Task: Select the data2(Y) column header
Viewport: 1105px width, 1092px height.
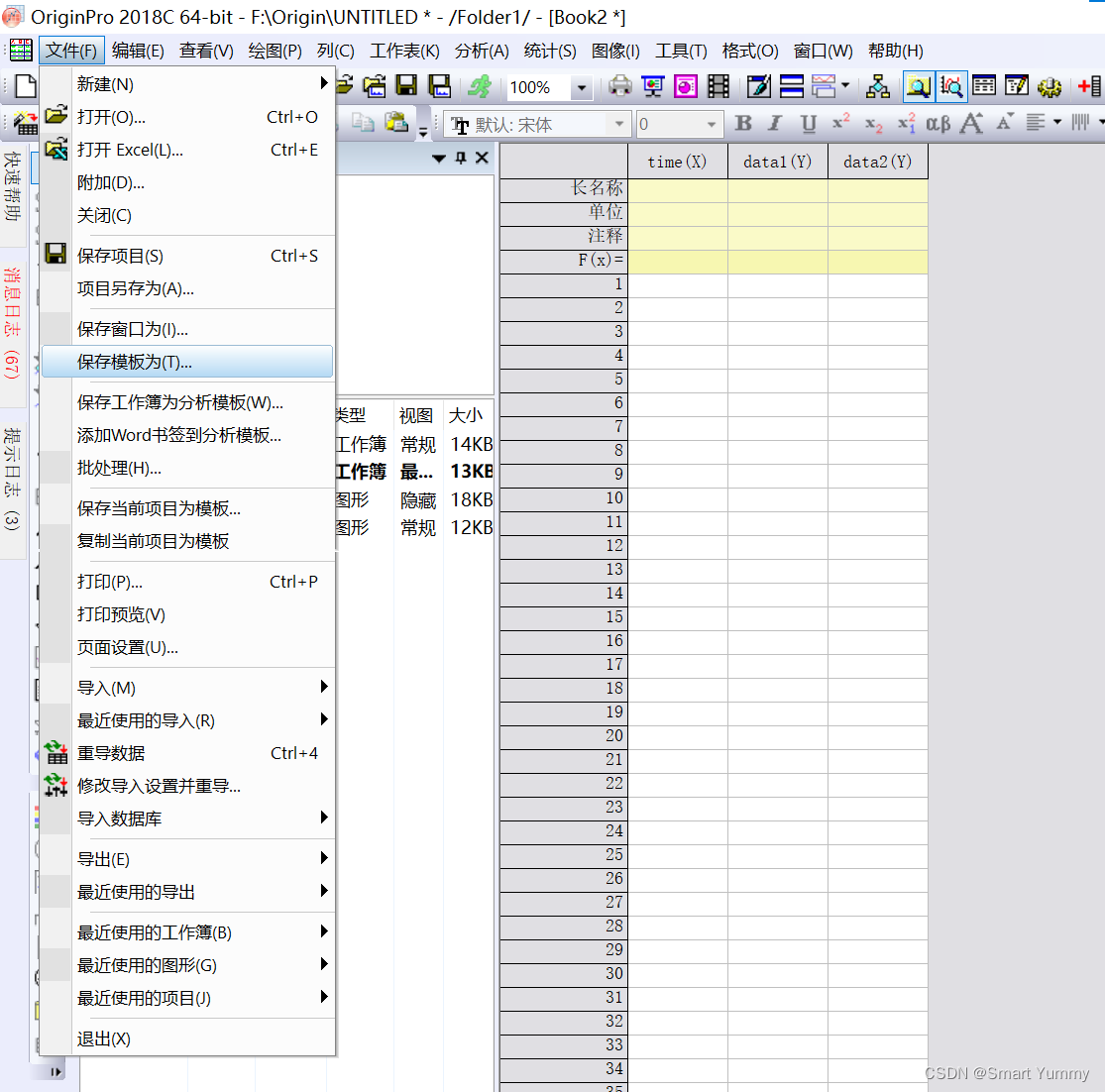Action: coord(876,161)
